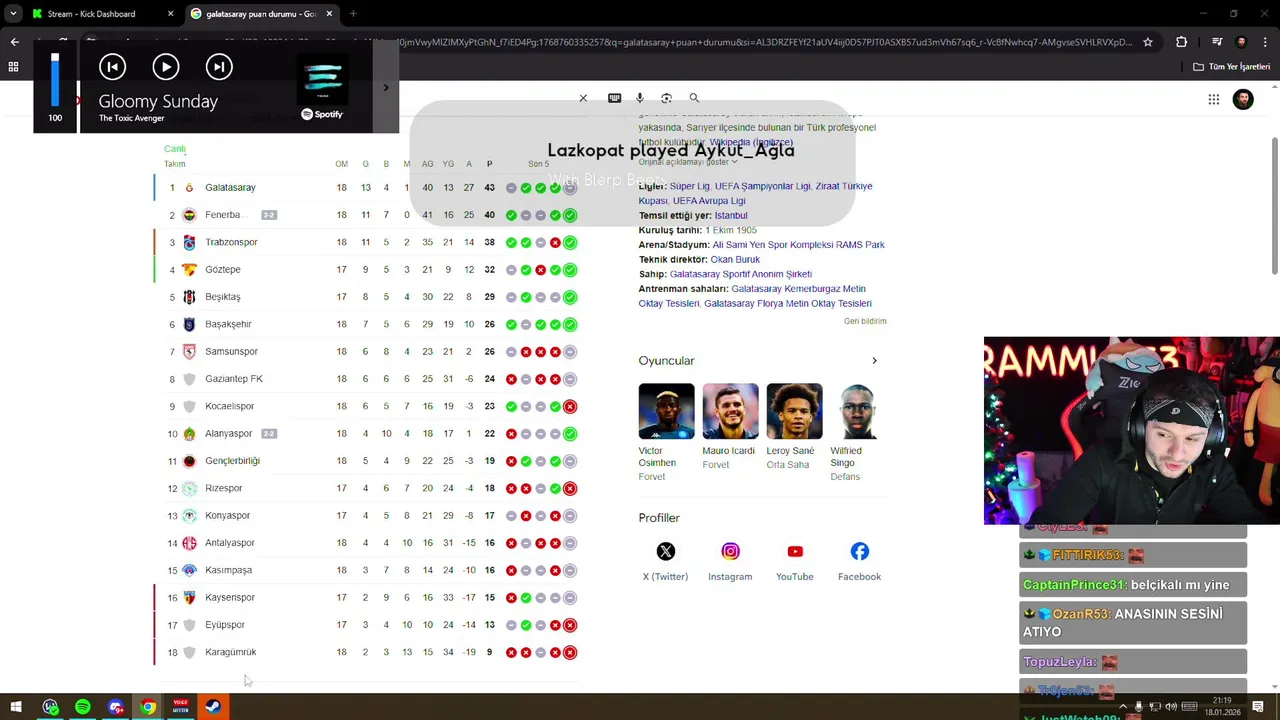
Task: Open the Wikipedia source link
Action: 751,142
